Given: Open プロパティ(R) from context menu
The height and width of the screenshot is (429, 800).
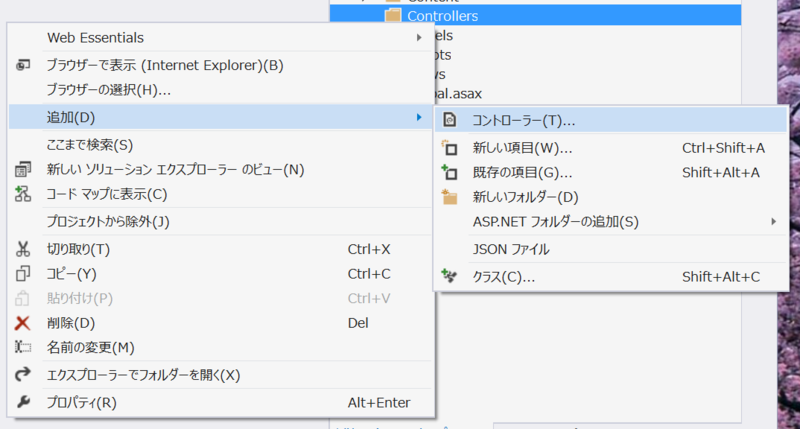Looking at the screenshot, I should point(220,402).
